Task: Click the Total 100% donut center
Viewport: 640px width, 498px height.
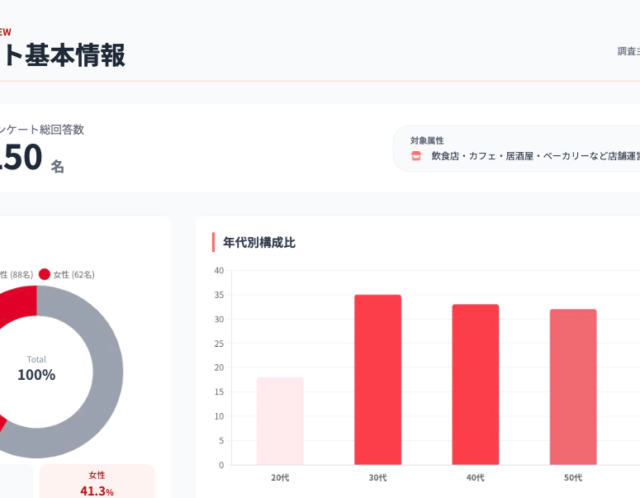Action: (x=37, y=369)
